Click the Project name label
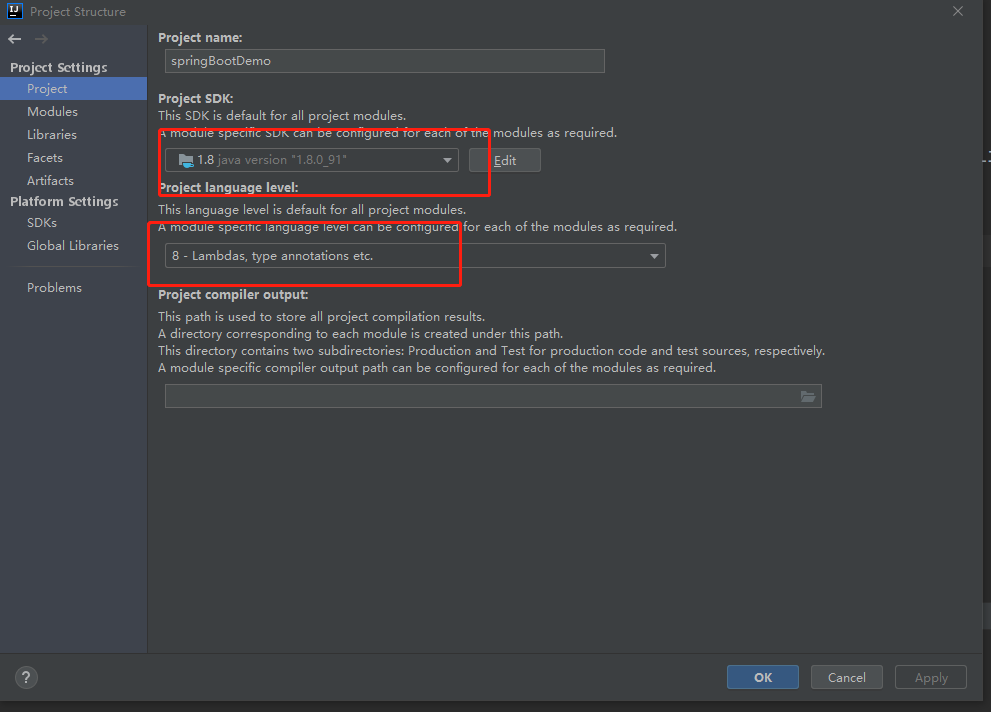991x712 pixels. (x=200, y=37)
